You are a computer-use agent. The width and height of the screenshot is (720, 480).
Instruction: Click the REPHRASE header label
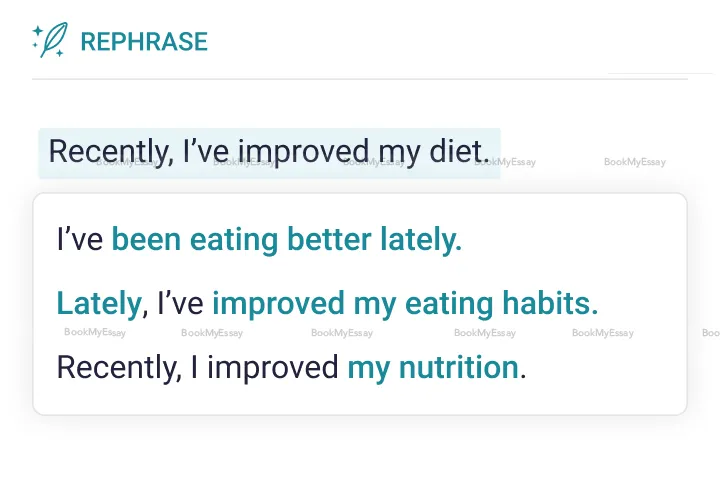(143, 42)
